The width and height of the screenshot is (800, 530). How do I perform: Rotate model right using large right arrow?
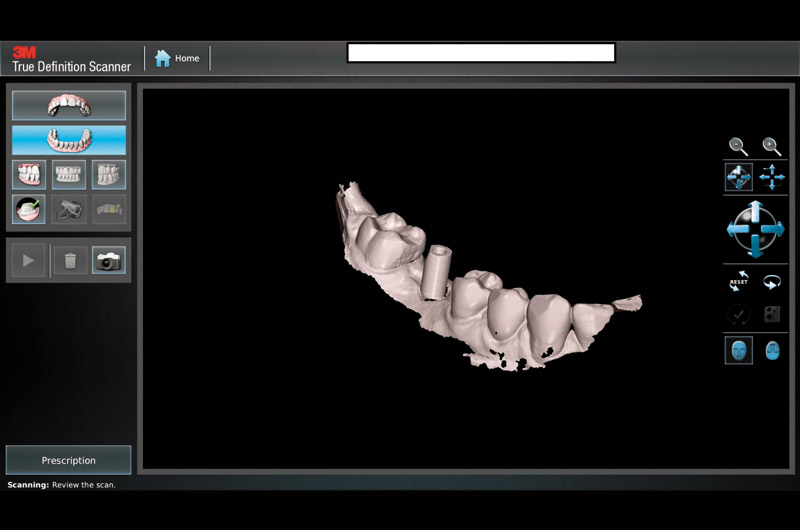pos(774,229)
